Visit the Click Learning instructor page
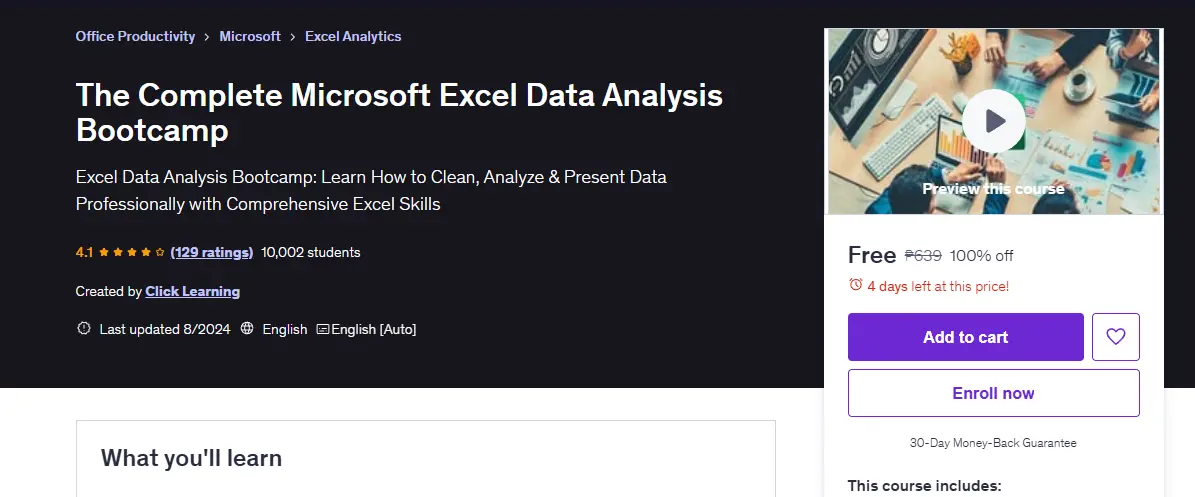Viewport: 1195px width, 497px height. pyautogui.click(x=193, y=291)
